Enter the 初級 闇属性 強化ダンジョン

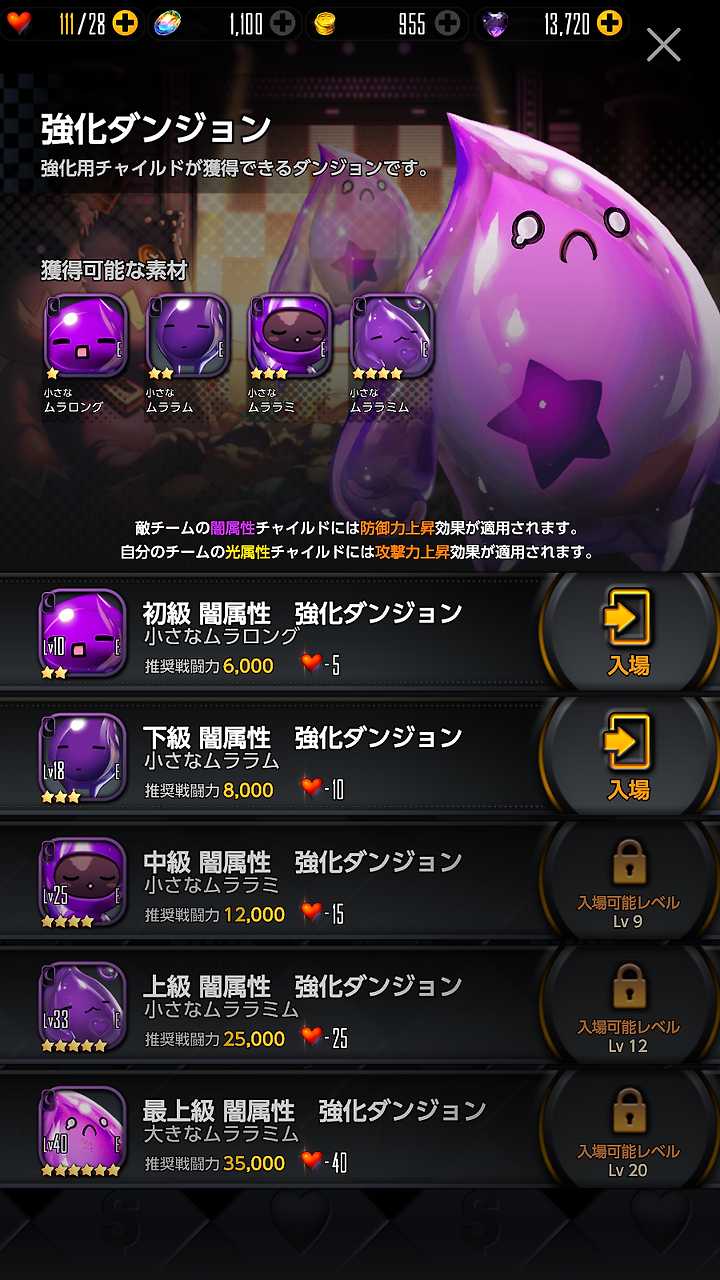point(628,632)
